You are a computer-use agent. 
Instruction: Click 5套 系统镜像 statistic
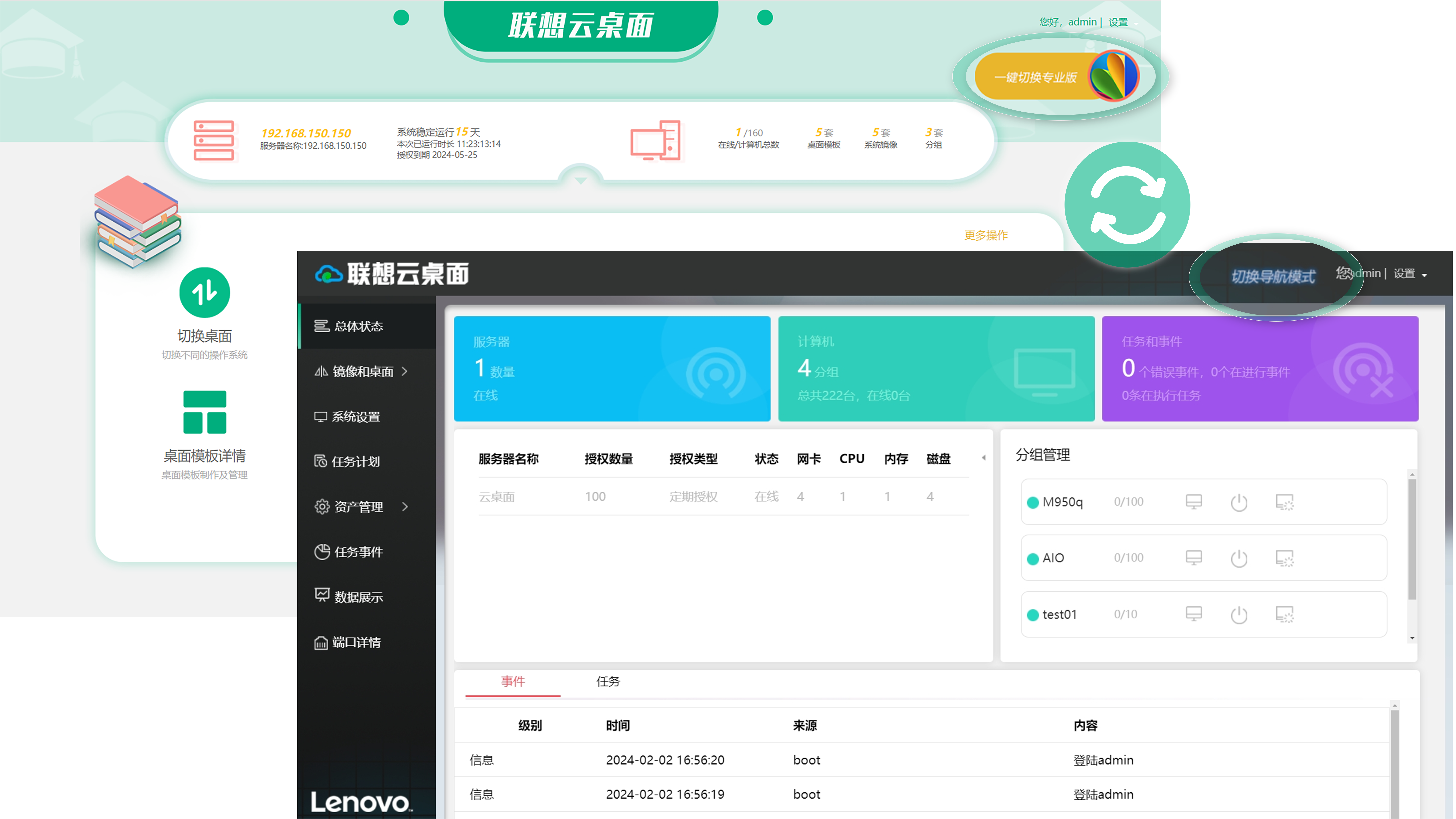[881, 138]
